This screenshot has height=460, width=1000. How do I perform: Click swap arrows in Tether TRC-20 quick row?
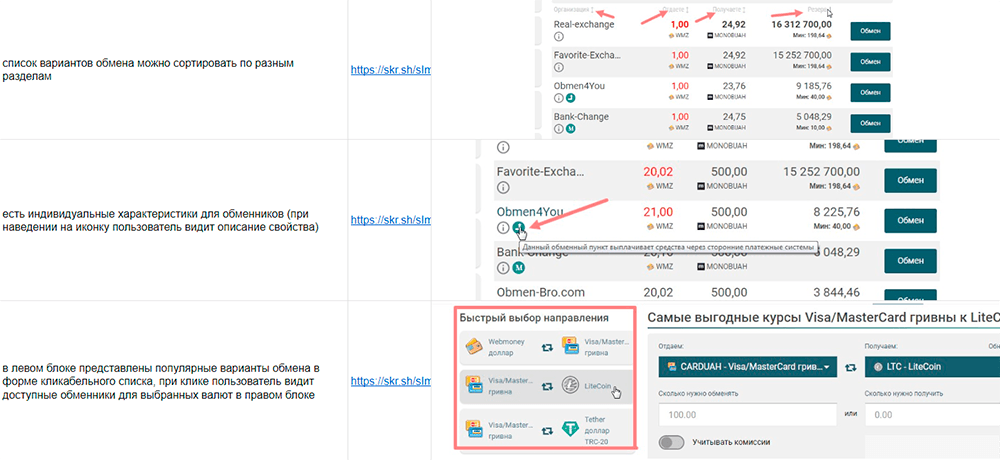tap(547, 430)
